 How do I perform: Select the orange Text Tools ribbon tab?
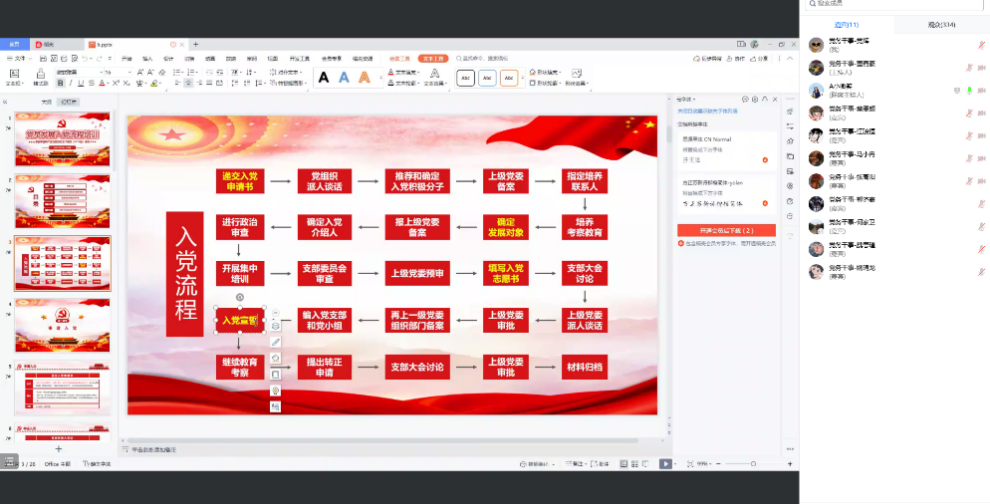432,59
